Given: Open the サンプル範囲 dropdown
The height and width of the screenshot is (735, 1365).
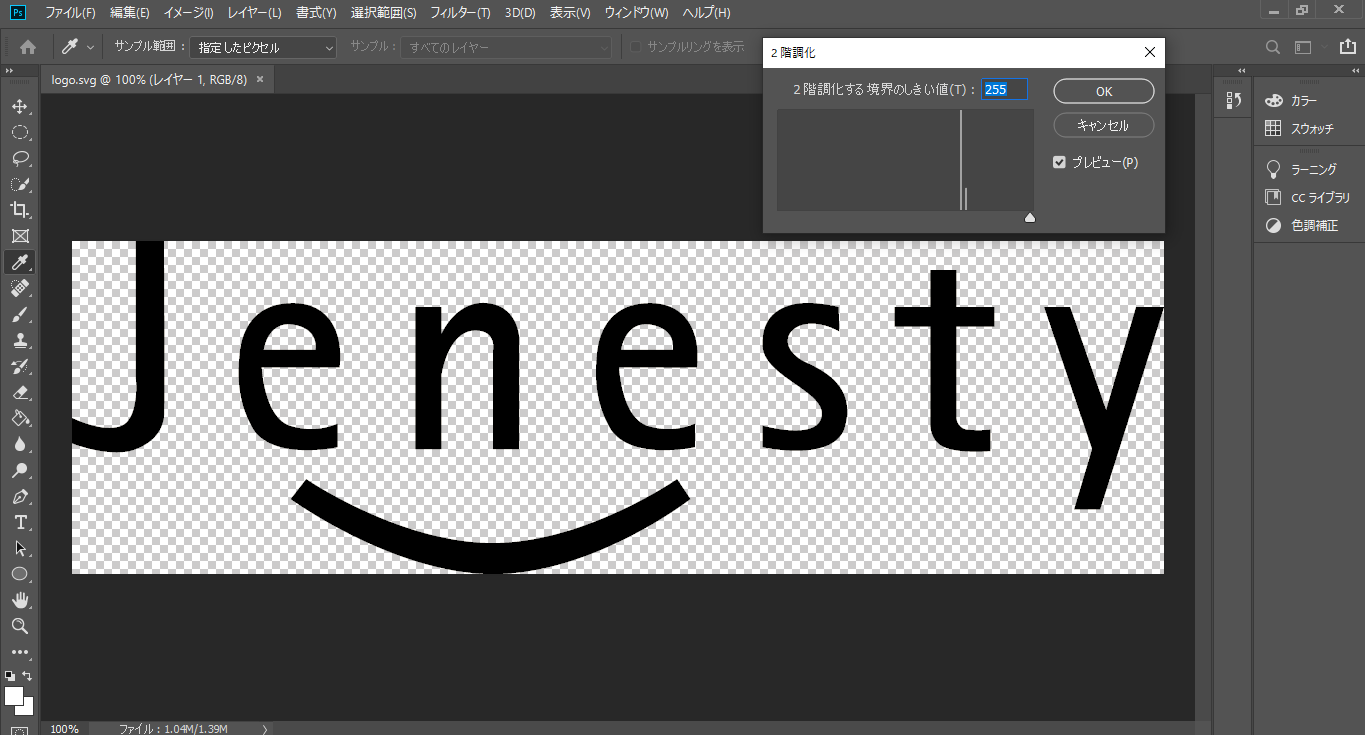Looking at the screenshot, I should (263, 47).
